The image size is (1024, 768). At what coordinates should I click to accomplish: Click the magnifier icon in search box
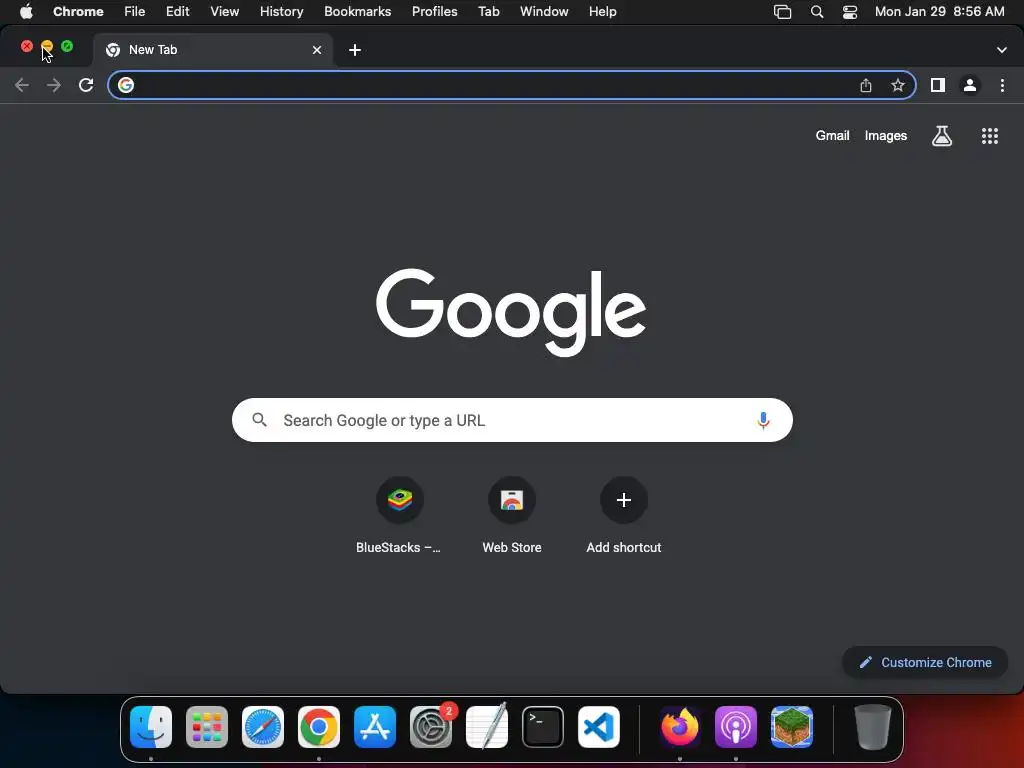259,420
